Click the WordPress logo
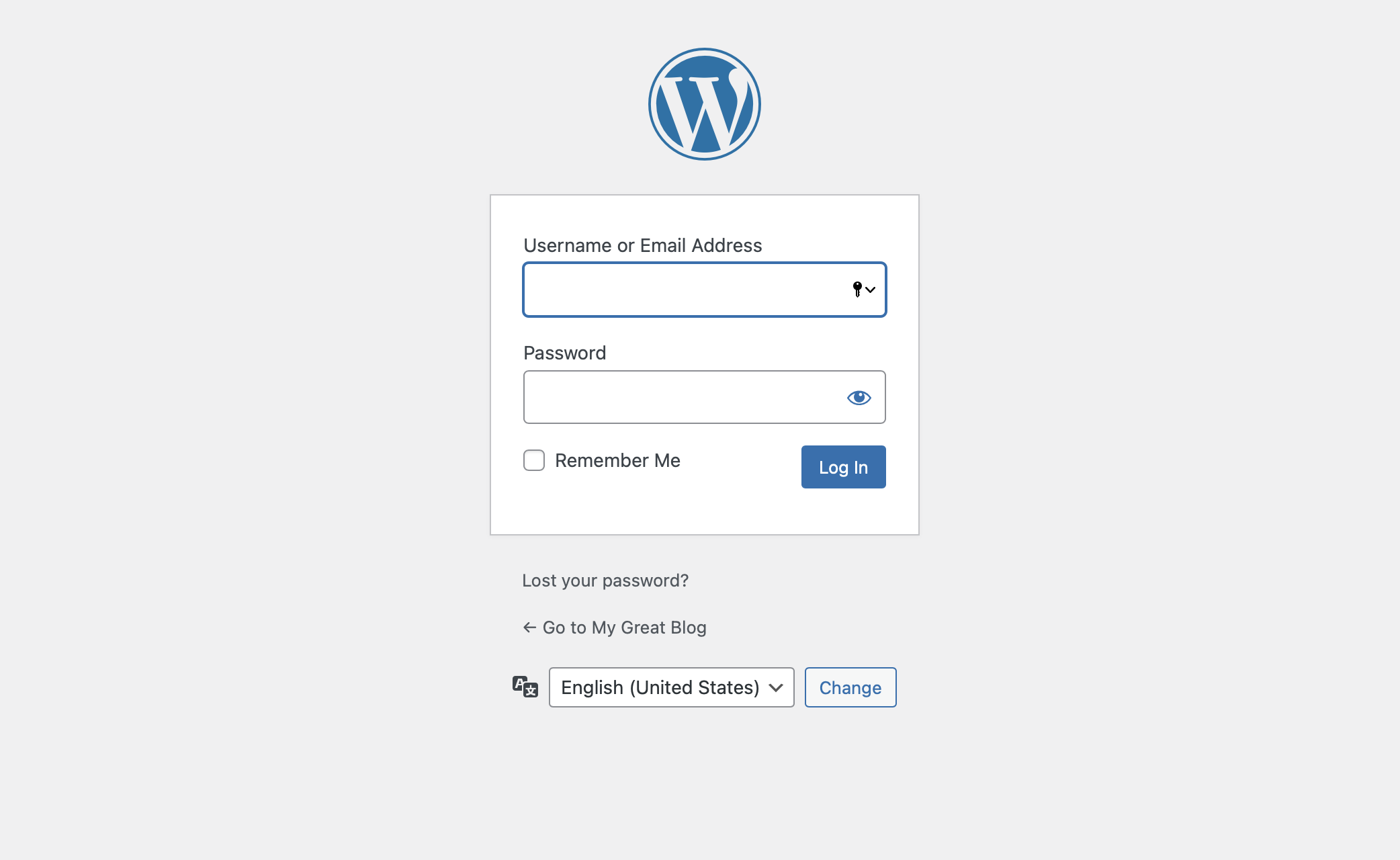 point(704,104)
